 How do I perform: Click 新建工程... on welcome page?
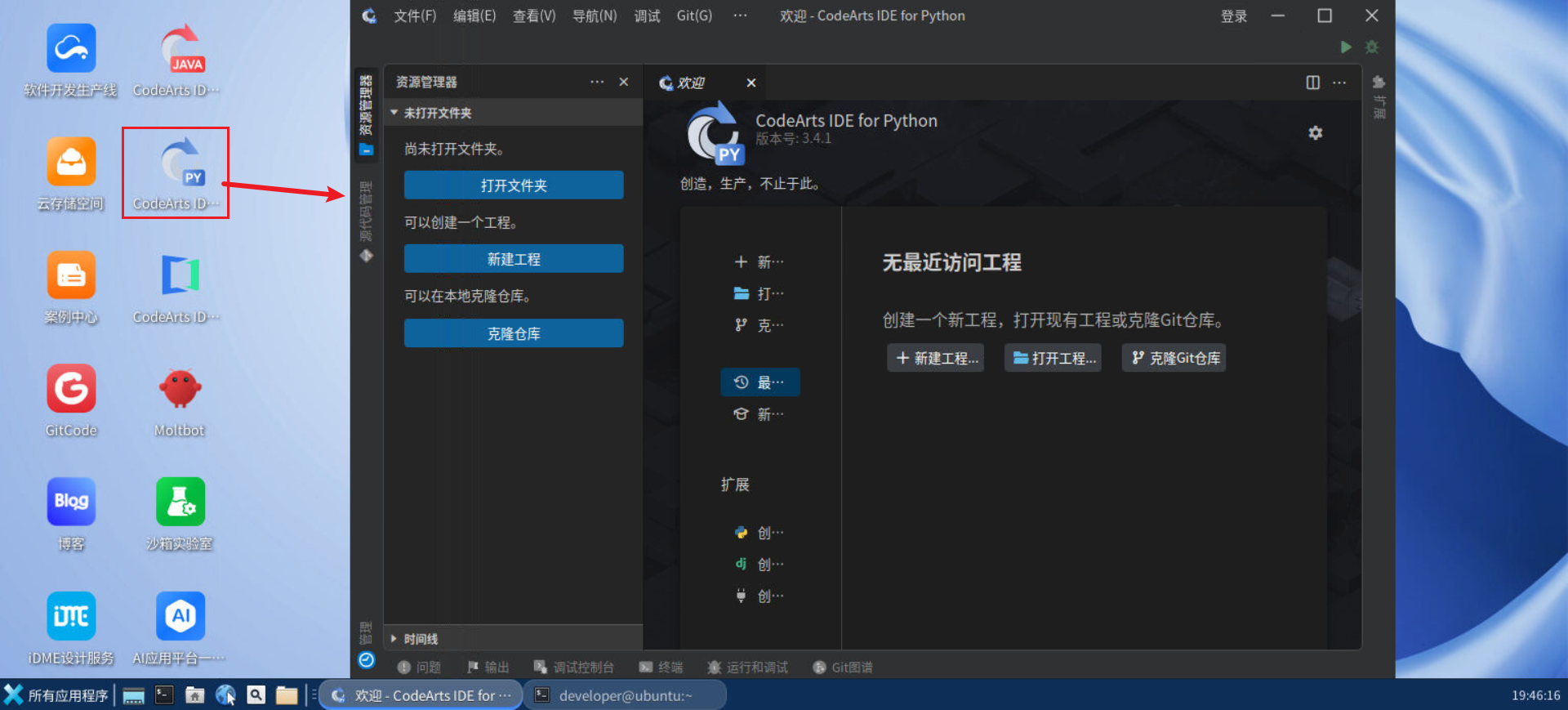click(x=936, y=358)
